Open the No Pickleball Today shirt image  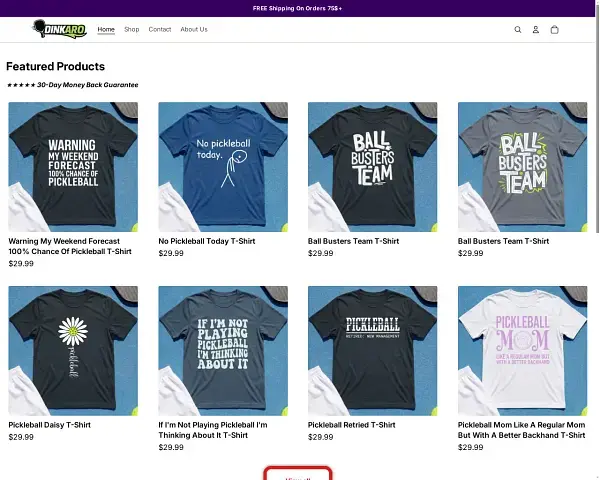pyautogui.click(x=223, y=167)
